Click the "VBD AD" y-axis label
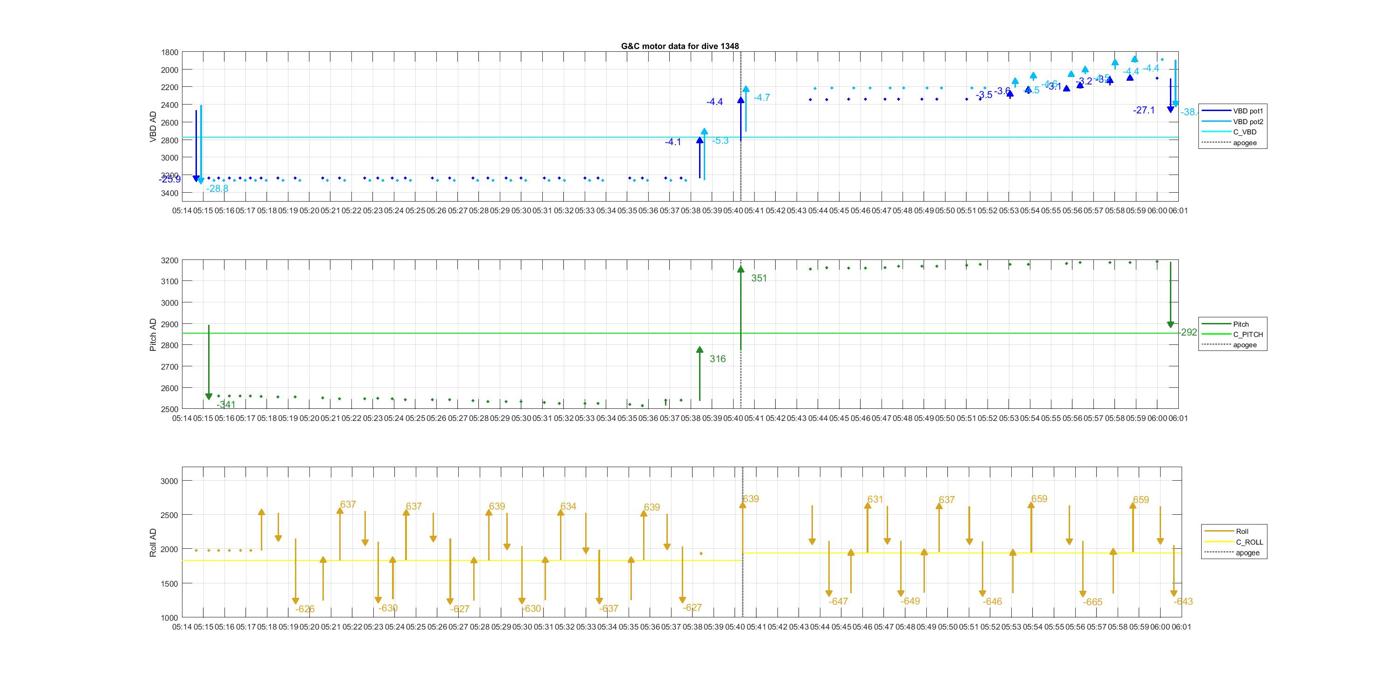1400x693 pixels. [x=153, y=127]
